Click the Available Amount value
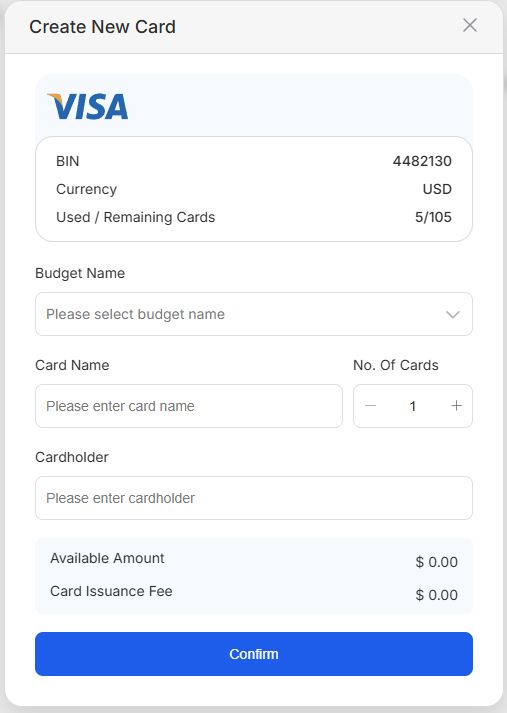Image resolution: width=507 pixels, height=713 pixels. (x=437, y=562)
